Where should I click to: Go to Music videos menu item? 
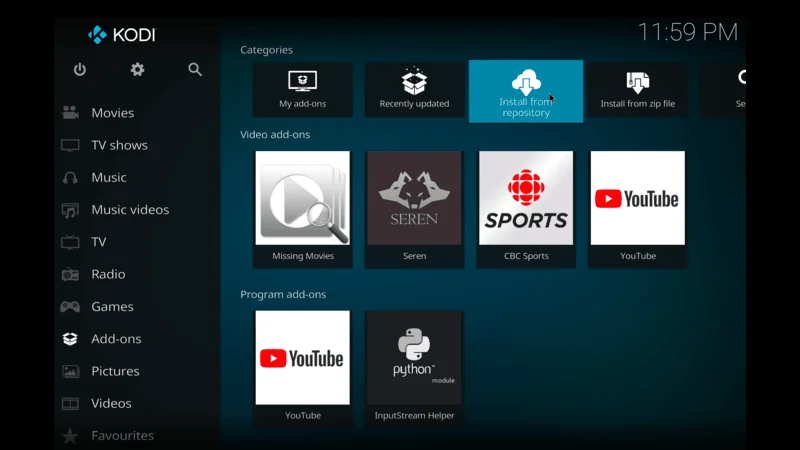[x=130, y=210]
